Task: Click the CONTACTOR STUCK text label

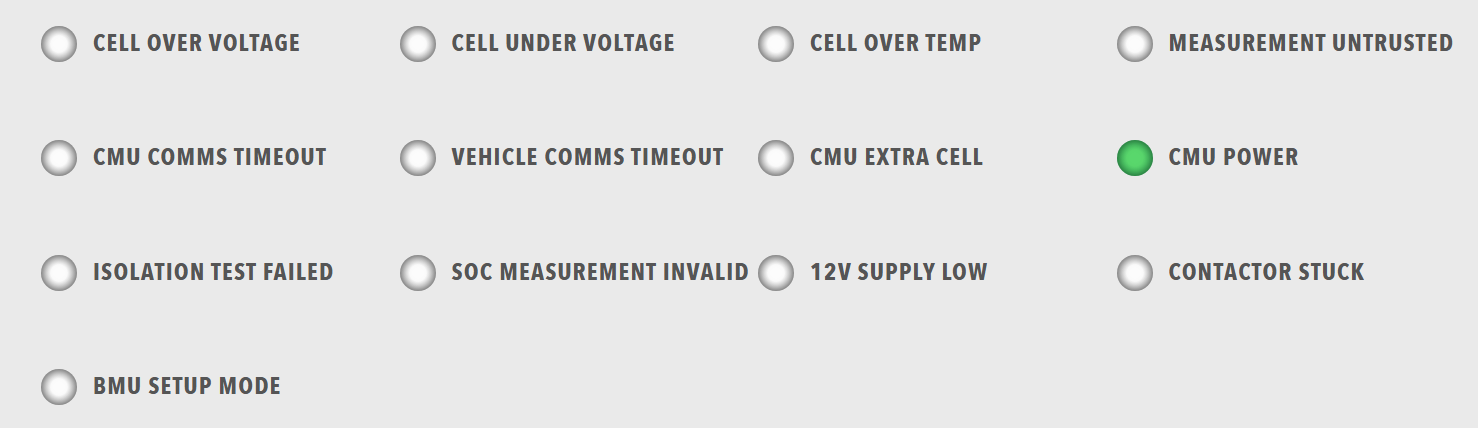Action: [x=1266, y=272]
